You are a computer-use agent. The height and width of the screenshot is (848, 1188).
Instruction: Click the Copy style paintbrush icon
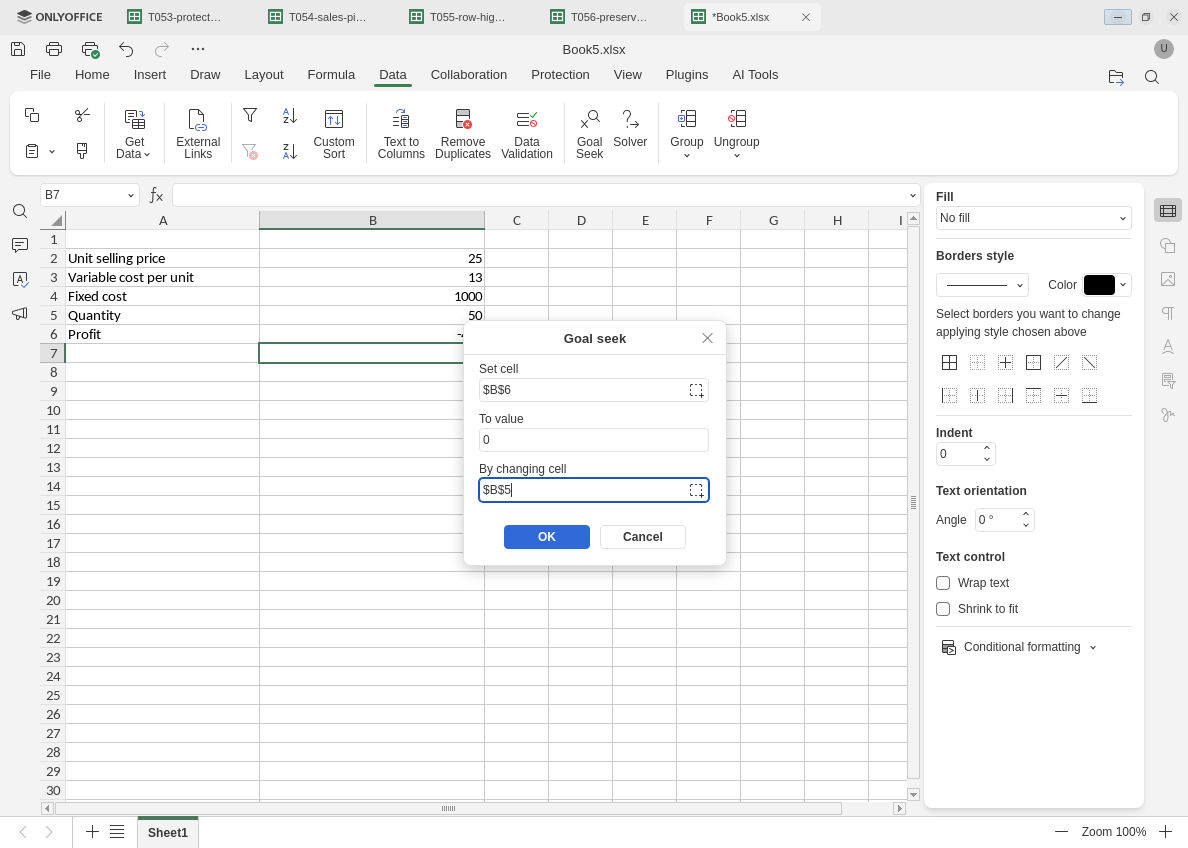point(82,151)
